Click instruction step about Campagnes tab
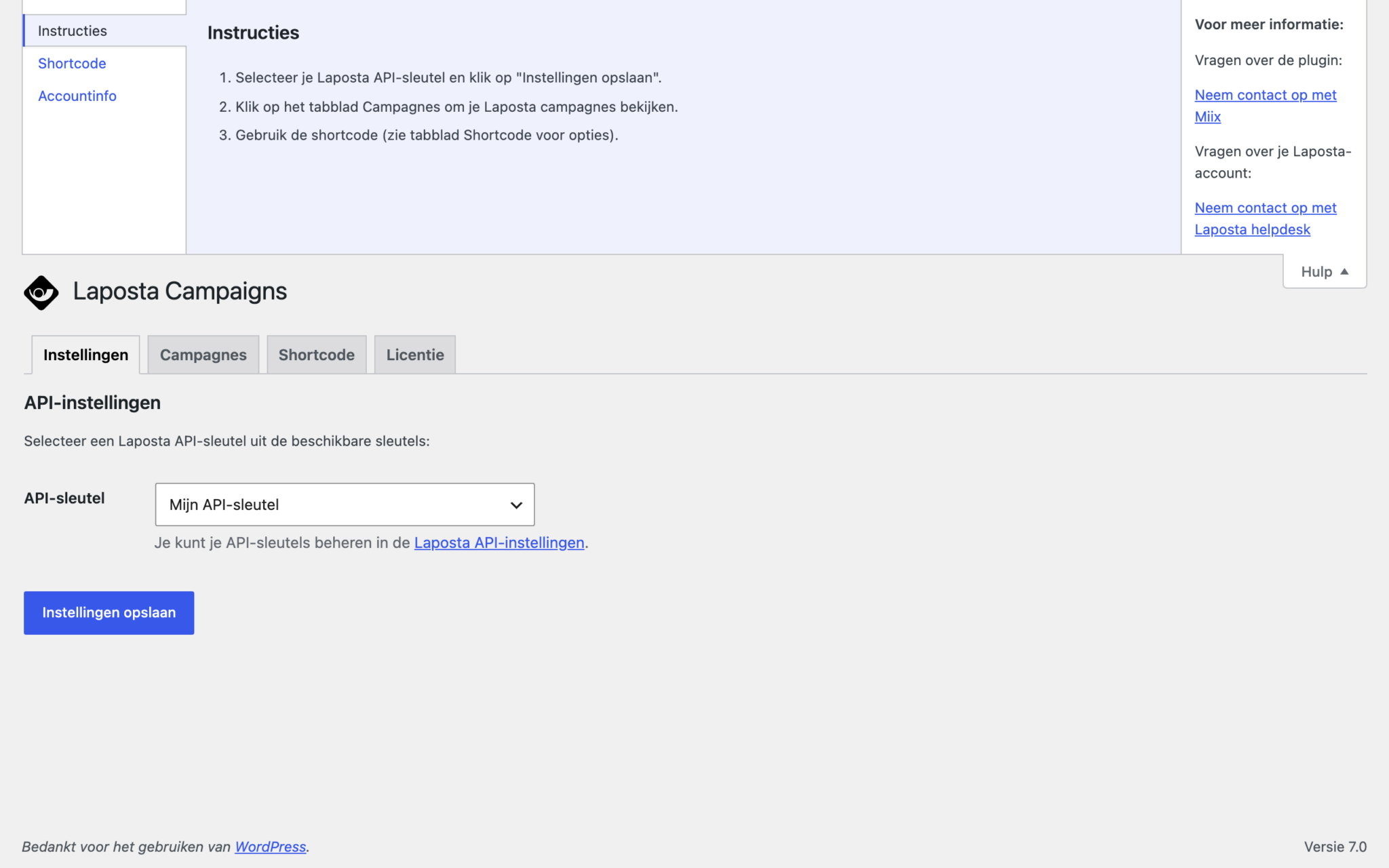 pyautogui.click(x=456, y=106)
